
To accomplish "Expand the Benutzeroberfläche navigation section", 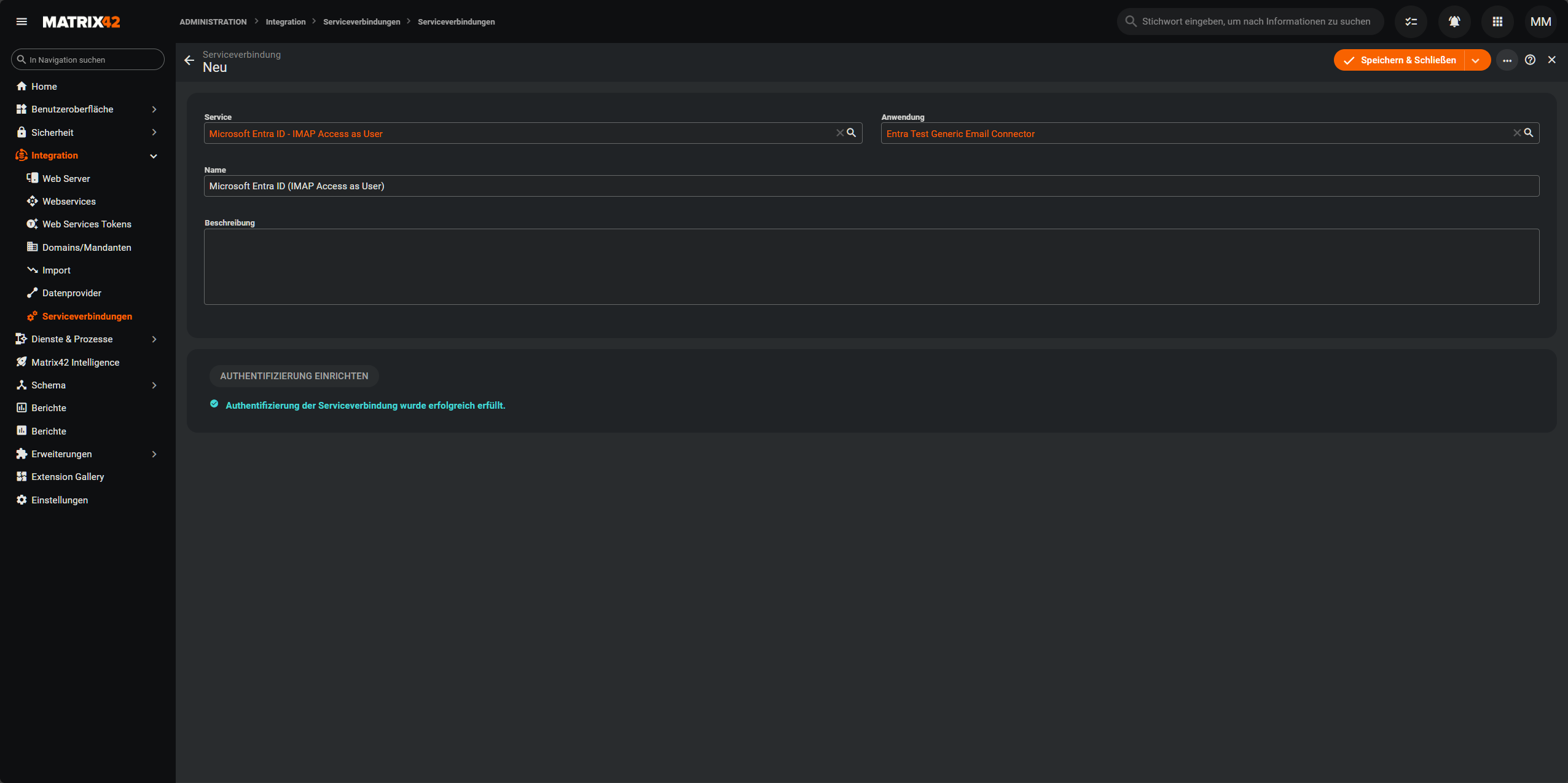I will [x=154, y=109].
